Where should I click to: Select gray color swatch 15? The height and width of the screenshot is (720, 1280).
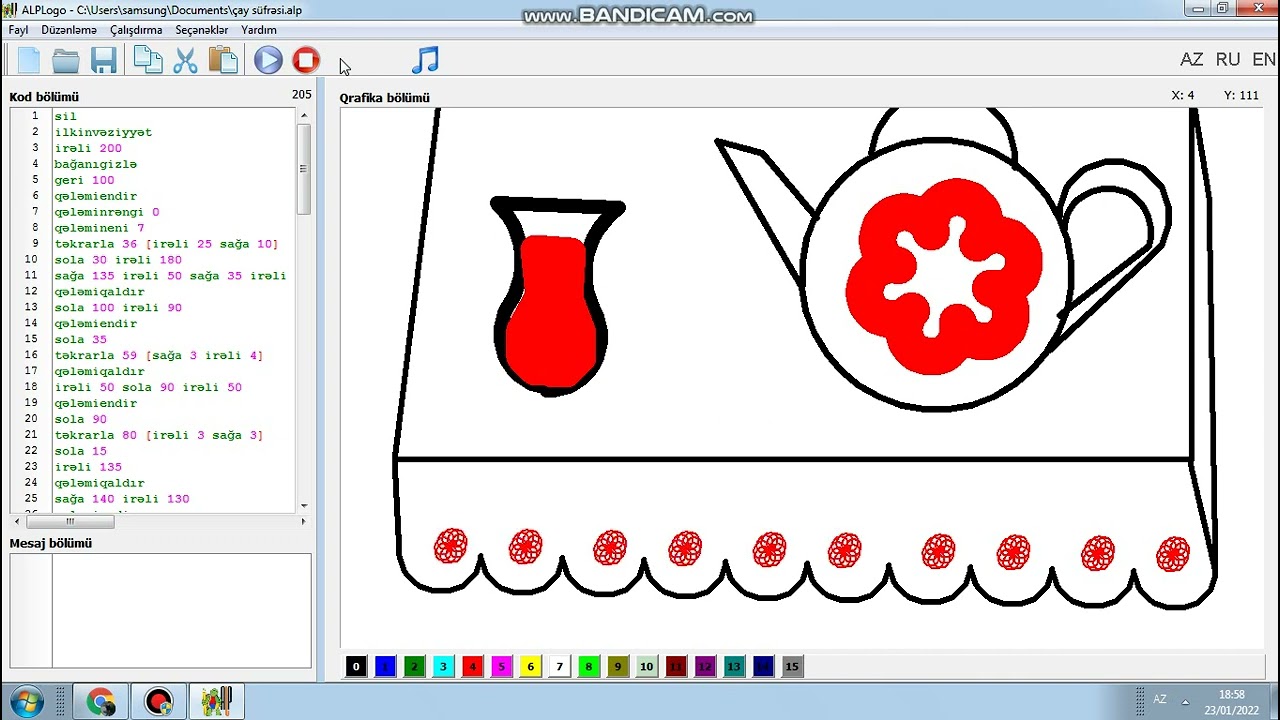[x=792, y=666]
